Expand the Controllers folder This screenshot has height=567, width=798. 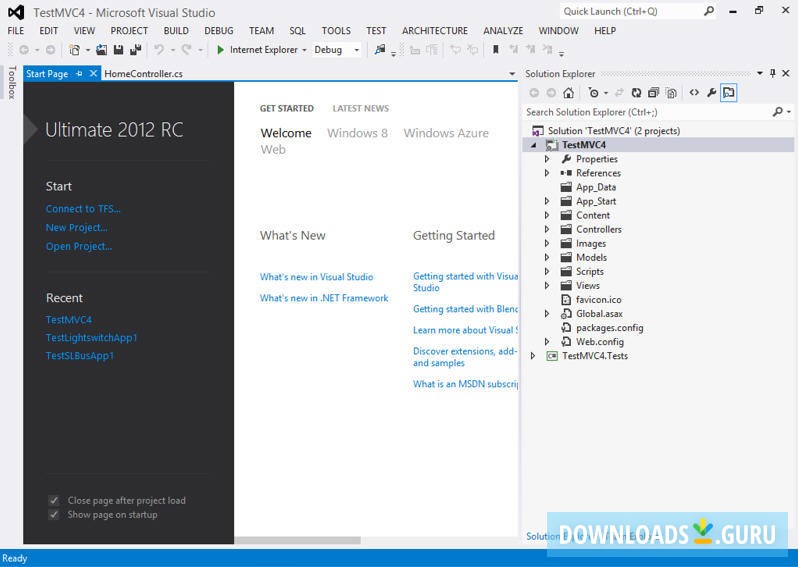(547, 230)
